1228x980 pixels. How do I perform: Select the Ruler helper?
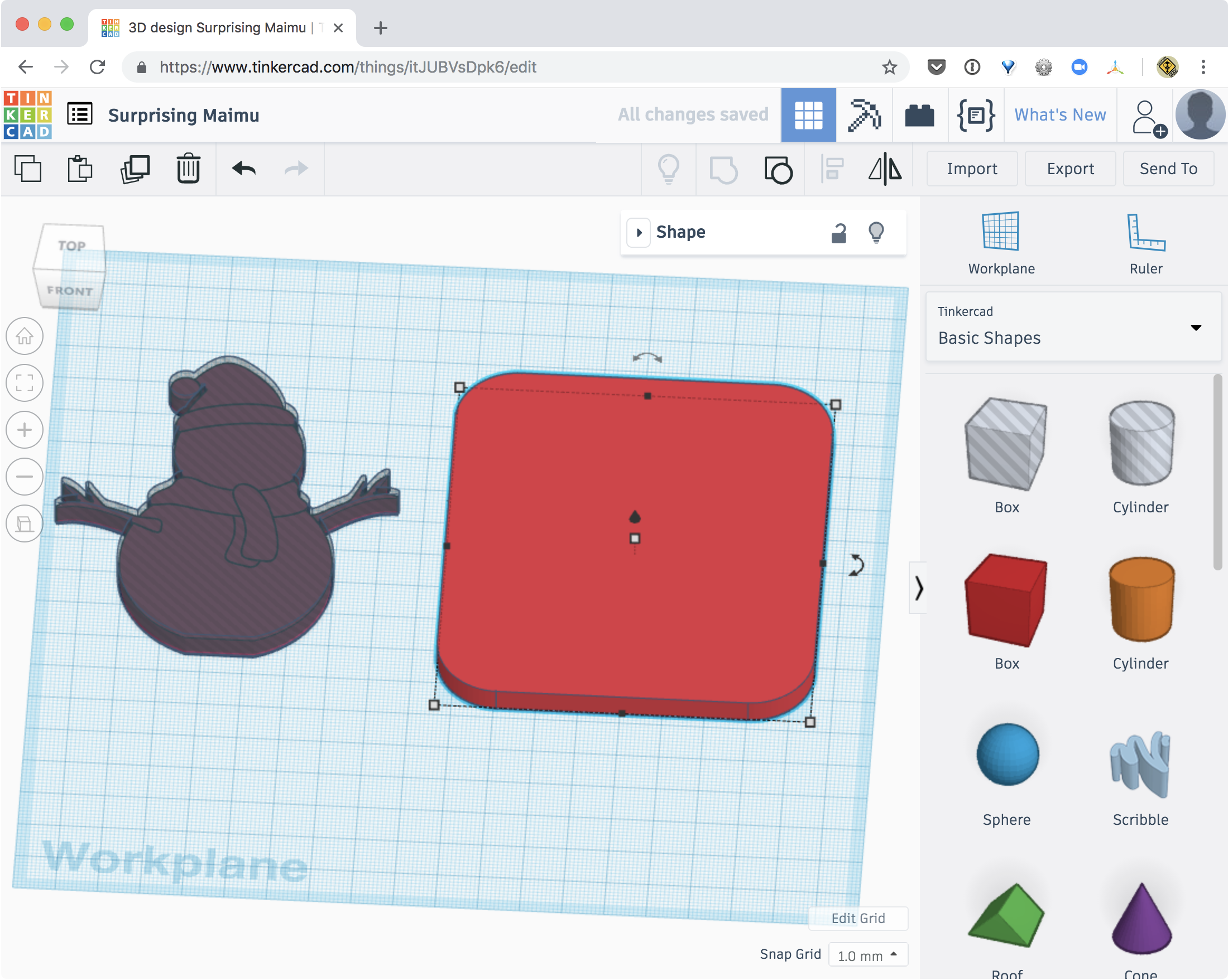(x=1145, y=239)
